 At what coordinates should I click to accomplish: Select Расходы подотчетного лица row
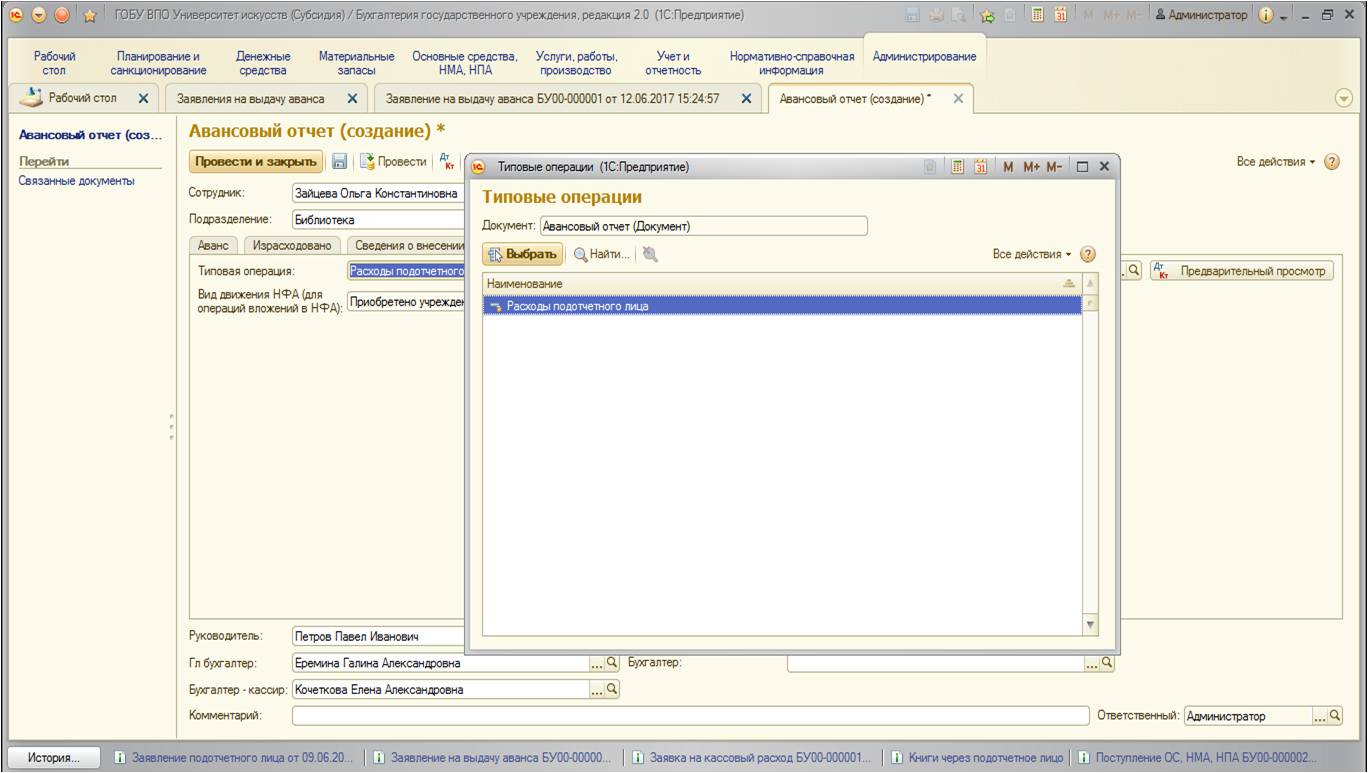click(x=782, y=306)
